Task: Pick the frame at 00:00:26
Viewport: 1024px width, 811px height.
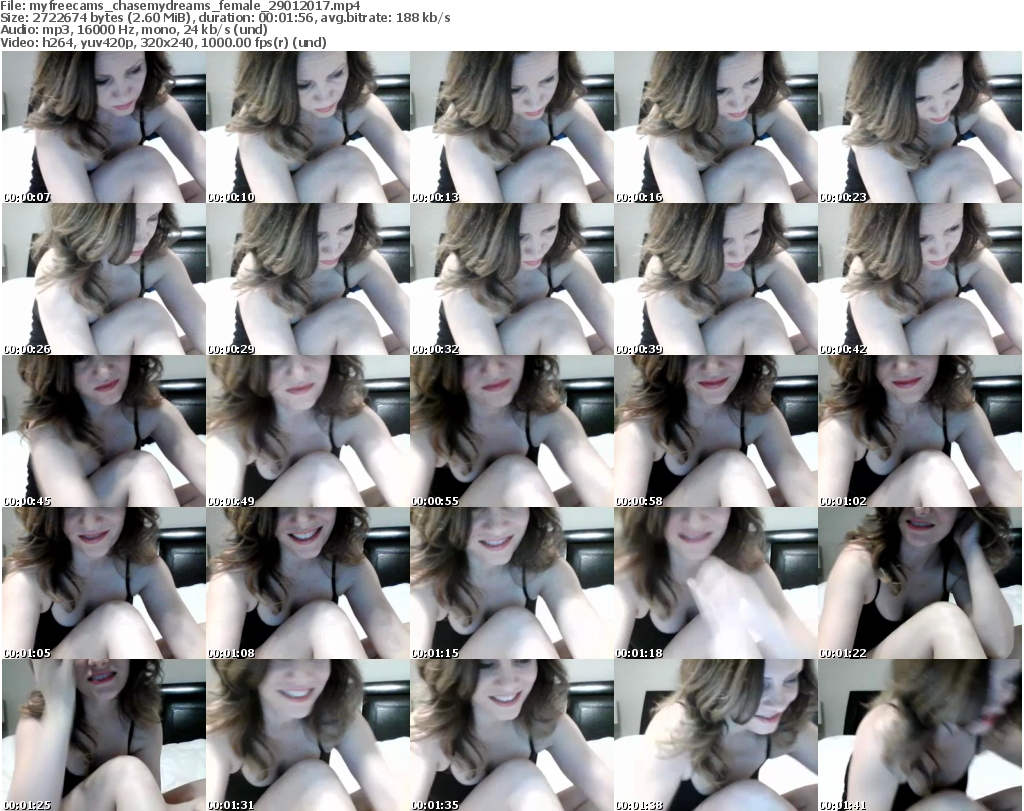Action: click(x=104, y=279)
